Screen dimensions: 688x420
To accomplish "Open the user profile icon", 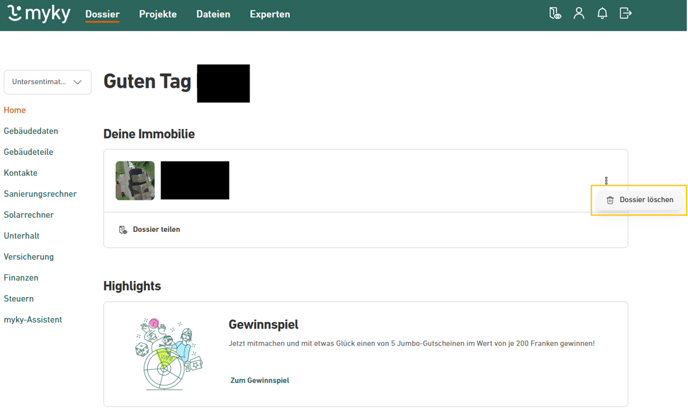I will [x=579, y=14].
